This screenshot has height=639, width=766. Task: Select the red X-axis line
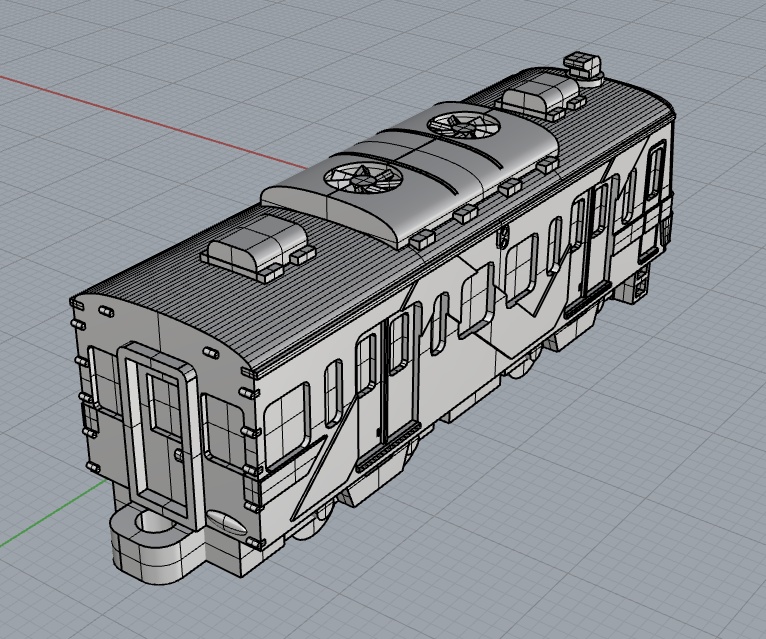(154, 123)
